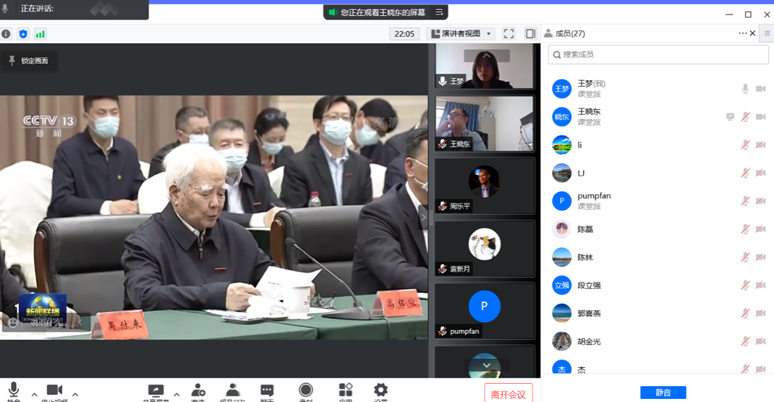The image size is (774, 402).
Task: Open the meeting info icon
Action: coord(6,33)
